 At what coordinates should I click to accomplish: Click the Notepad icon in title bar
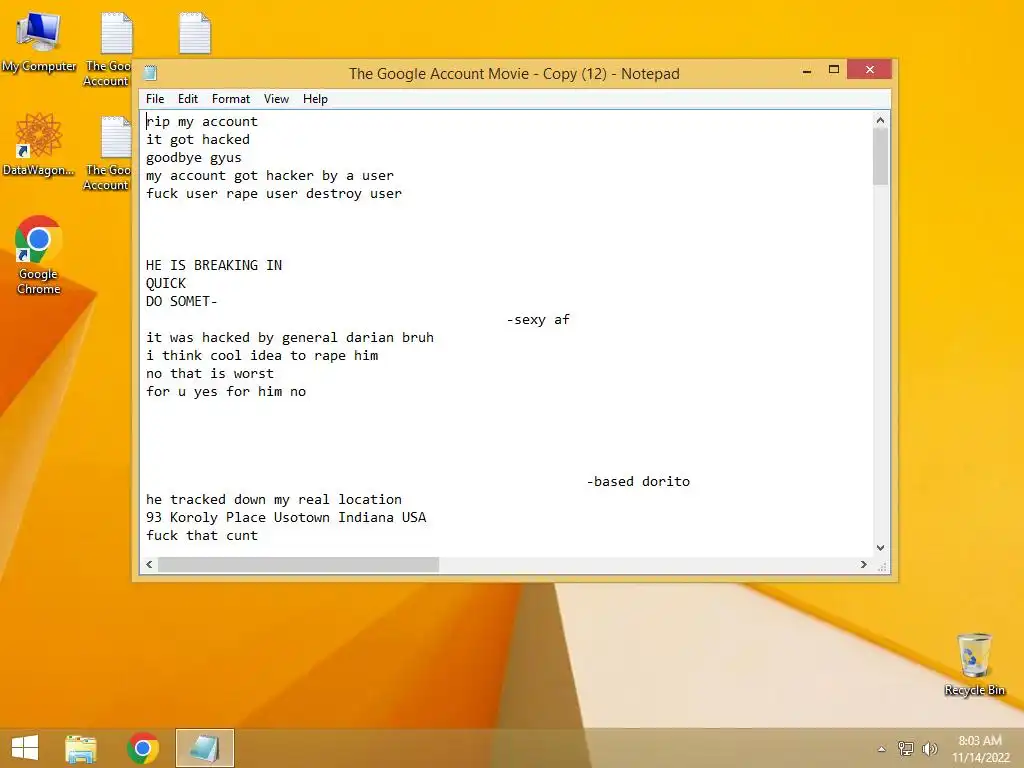tap(151, 73)
